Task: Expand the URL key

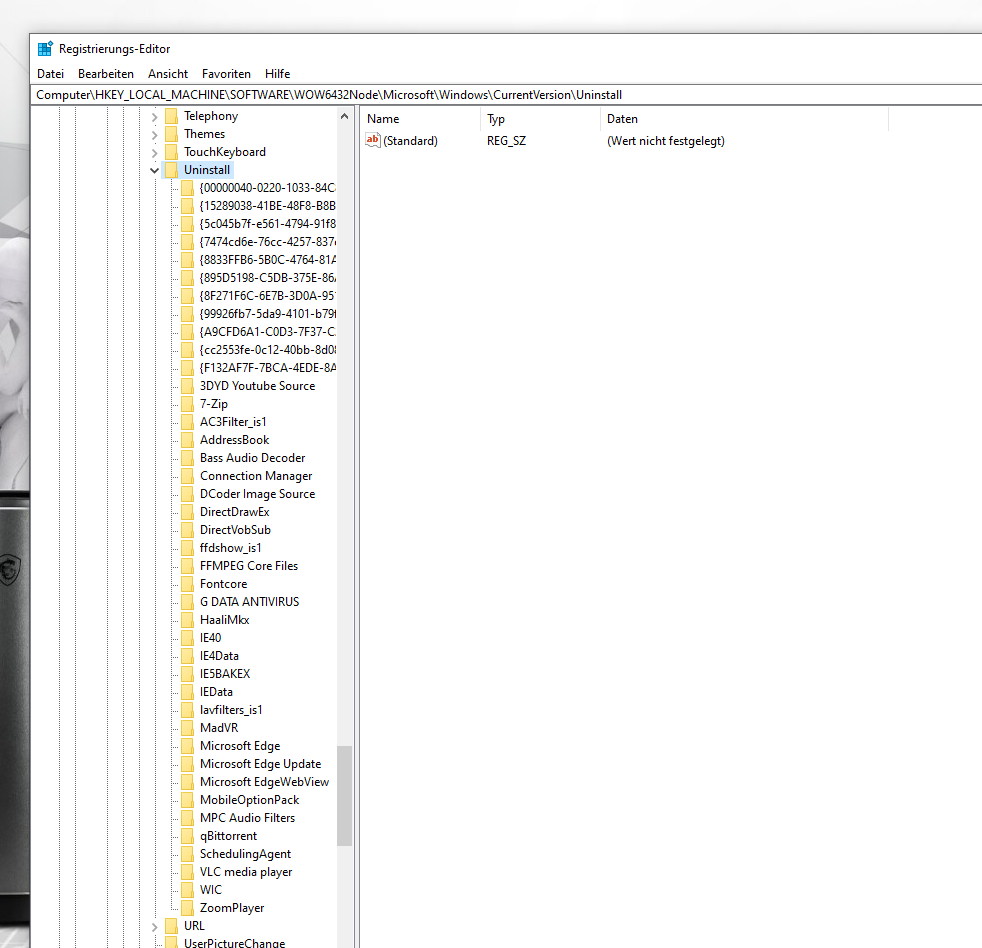Action: point(155,927)
